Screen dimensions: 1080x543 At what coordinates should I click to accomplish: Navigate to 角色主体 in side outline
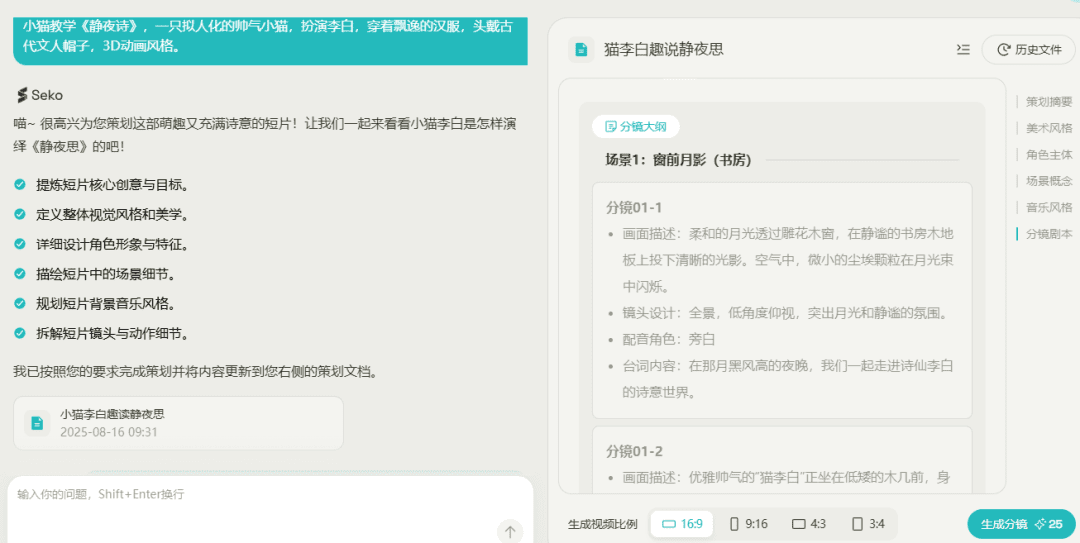pos(1048,154)
